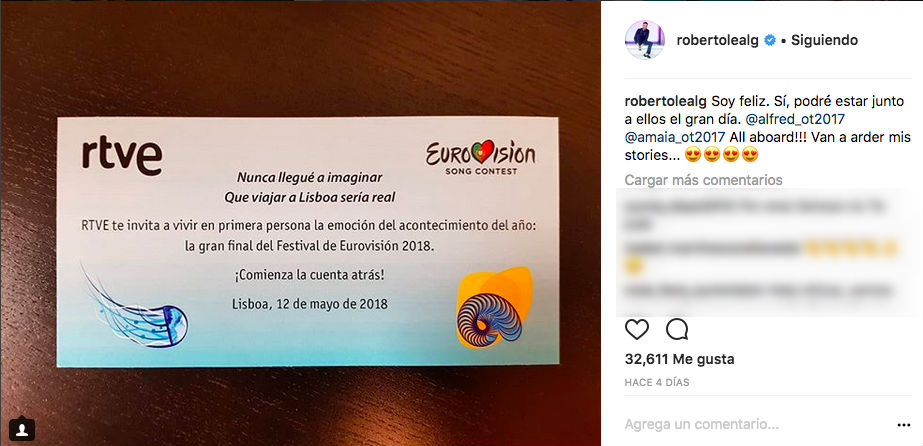Image resolution: width=923 pixels, height=446 pixels.
Task: Click the robertolealg username in the caption
Action: click(x=665, y=101)
